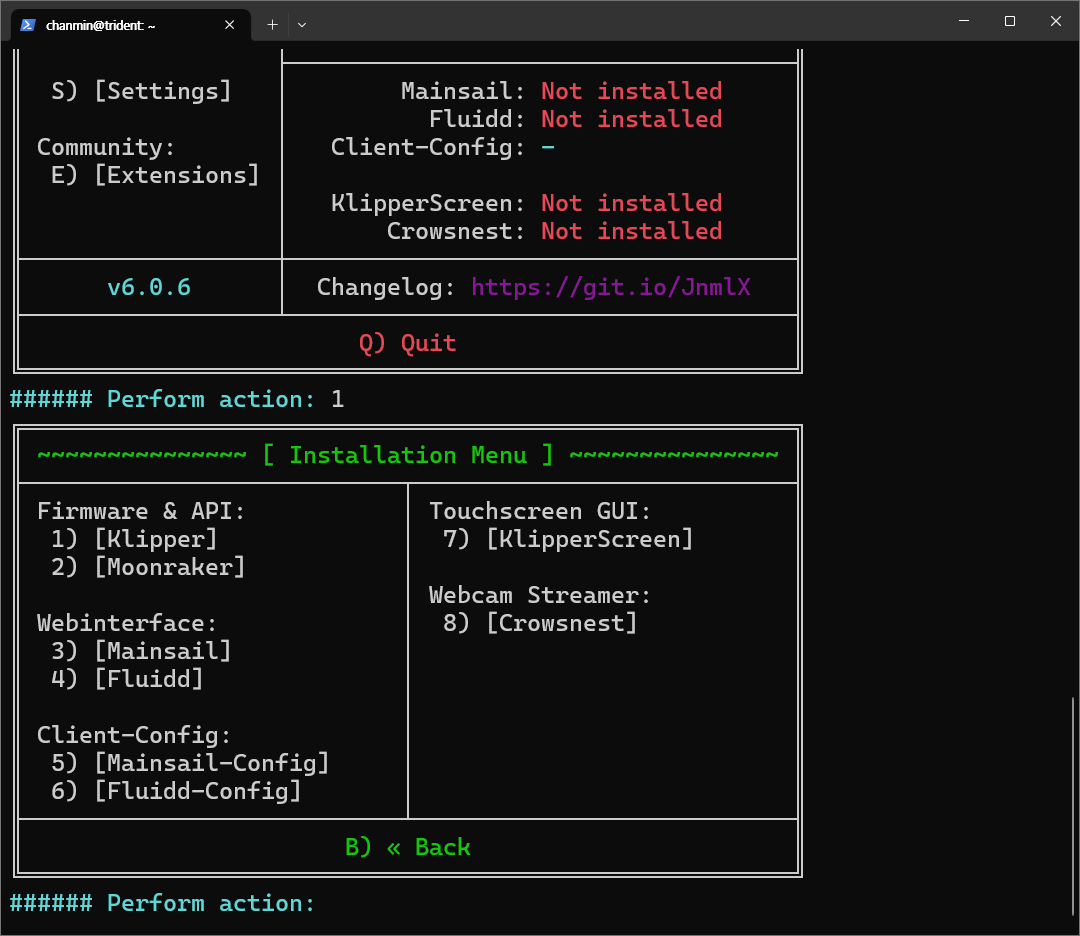This screenshot has width=1080, height=936.
Task: Minimize the terminal window
Action: tap(964, 21)
